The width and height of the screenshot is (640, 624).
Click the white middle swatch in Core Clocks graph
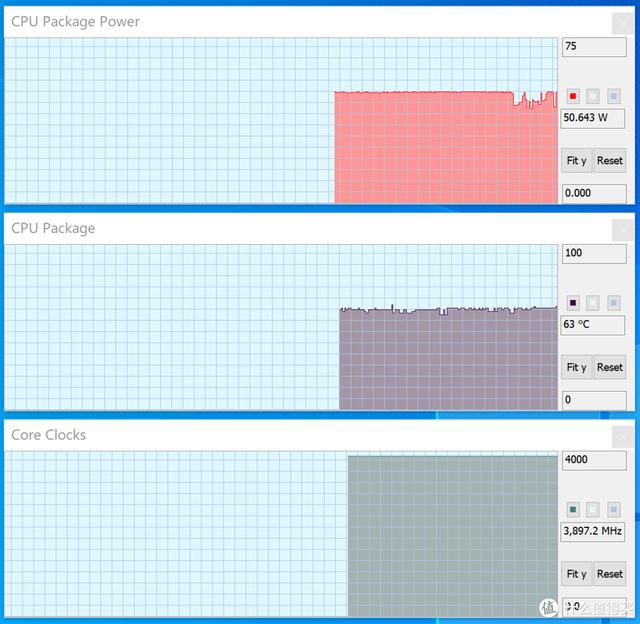point(593,509)
